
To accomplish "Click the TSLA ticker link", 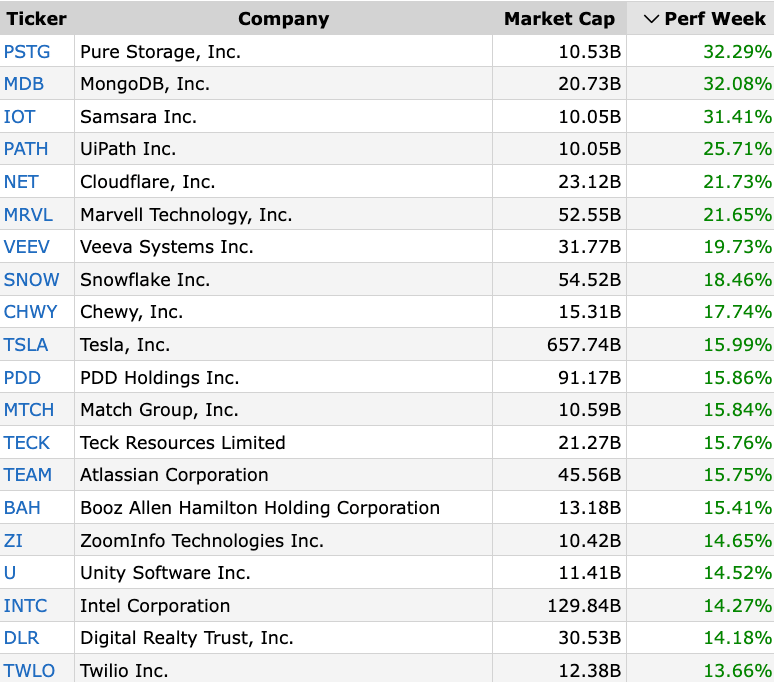I will [26, 345].
